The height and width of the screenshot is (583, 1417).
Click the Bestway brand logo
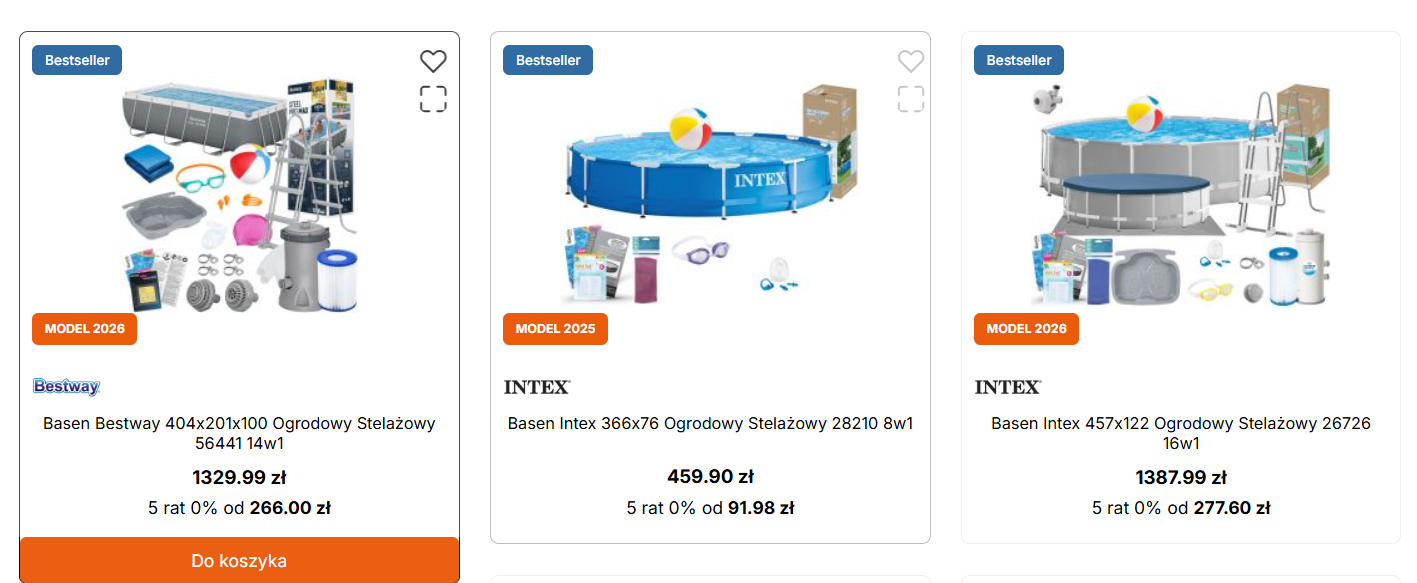coord(67,386)
